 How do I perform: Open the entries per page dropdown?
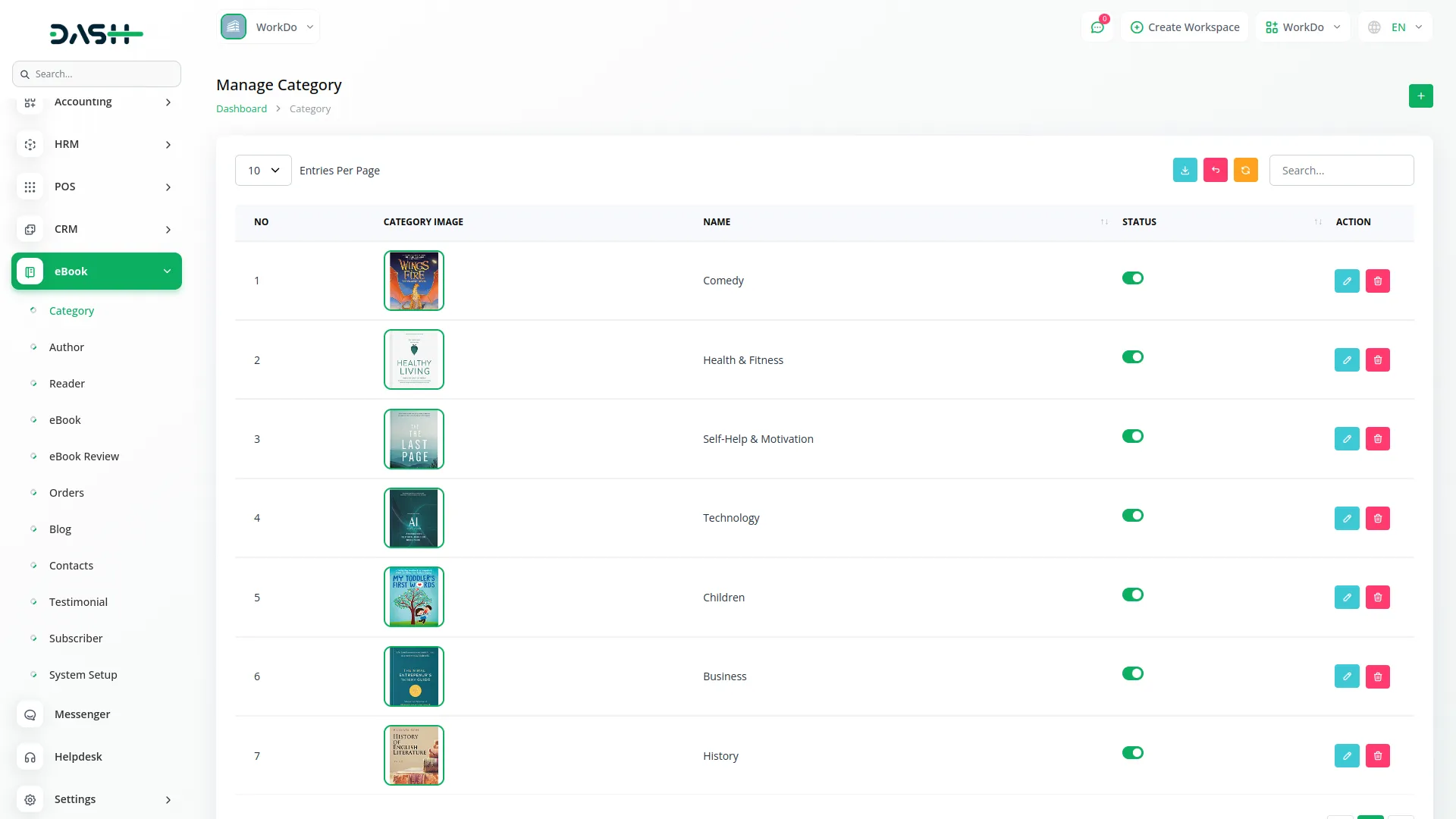tap(263, 171)
